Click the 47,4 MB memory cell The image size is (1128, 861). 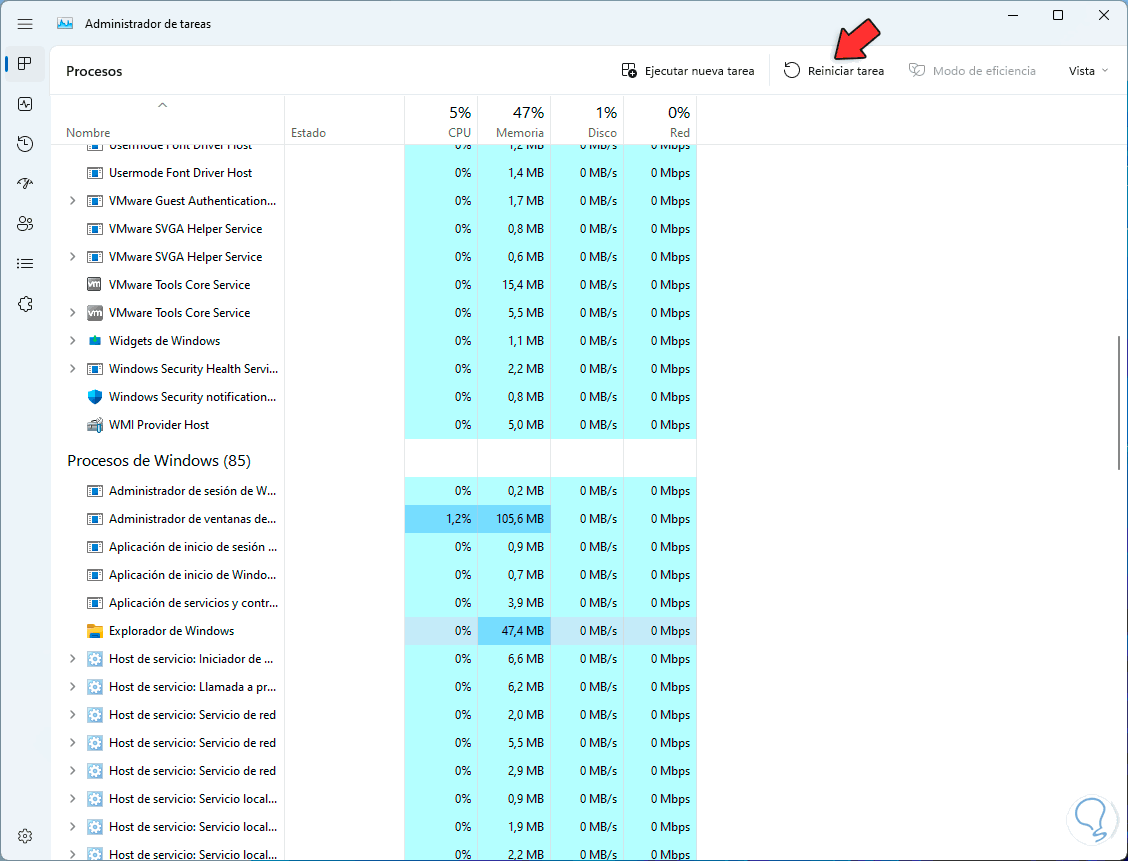point(514,631)
